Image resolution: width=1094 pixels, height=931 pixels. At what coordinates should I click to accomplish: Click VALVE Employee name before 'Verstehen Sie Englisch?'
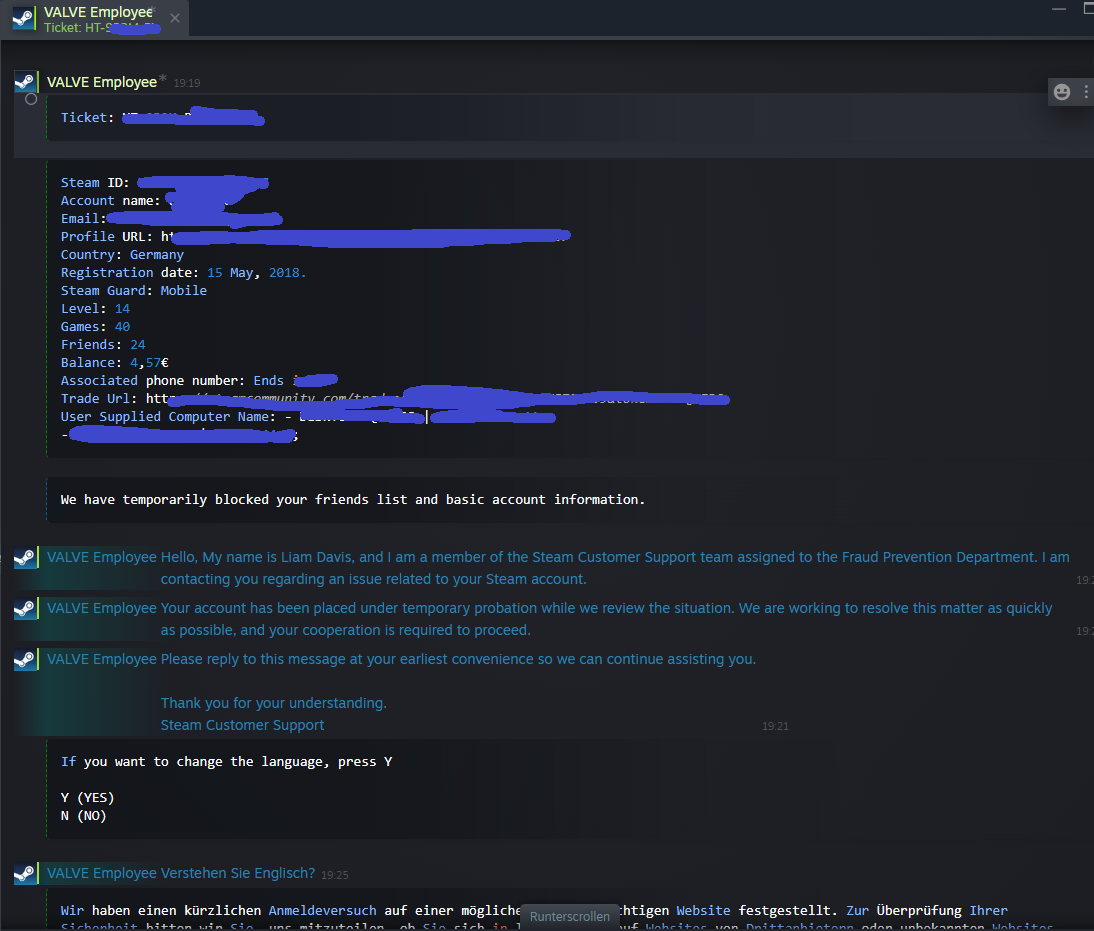[x=102, y=873]
